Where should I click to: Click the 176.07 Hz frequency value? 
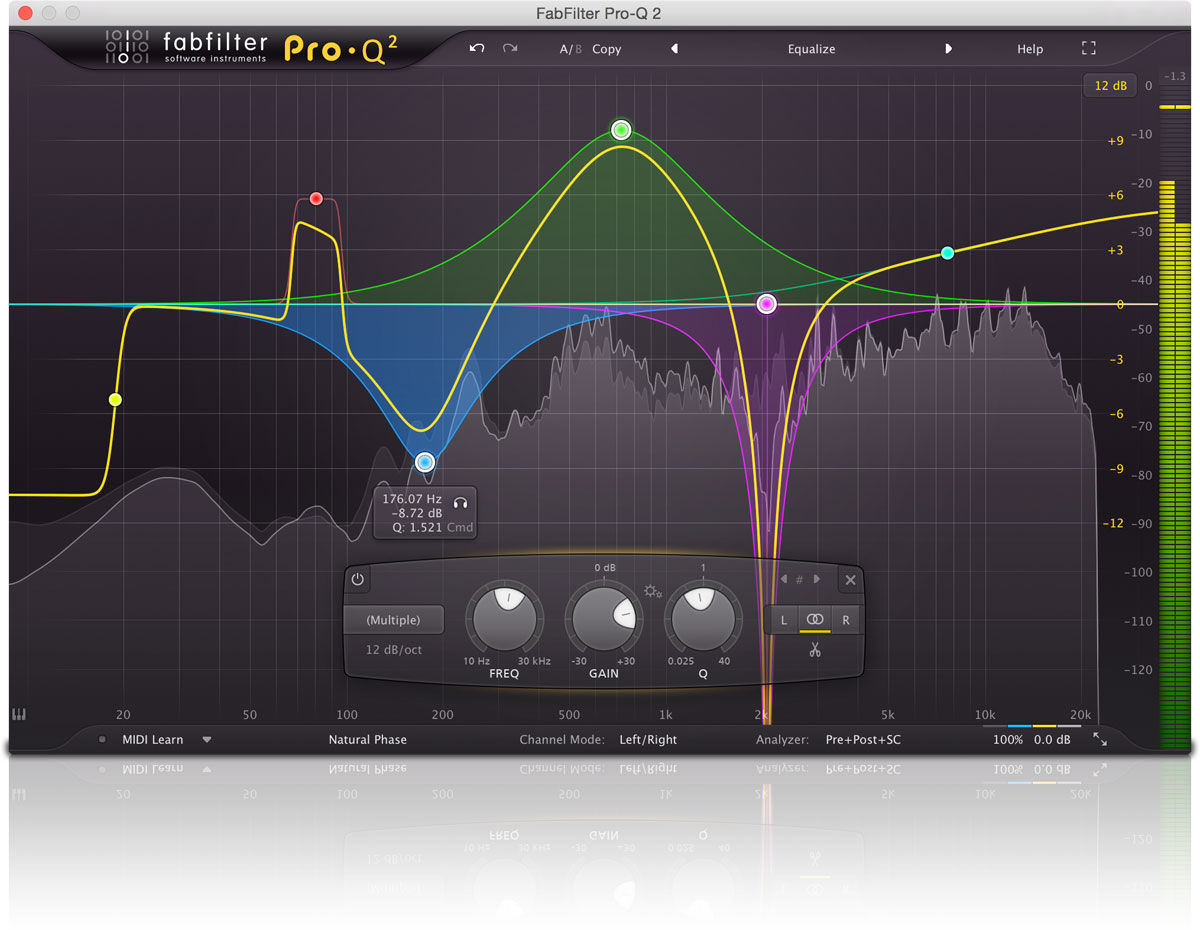point(411,498)
